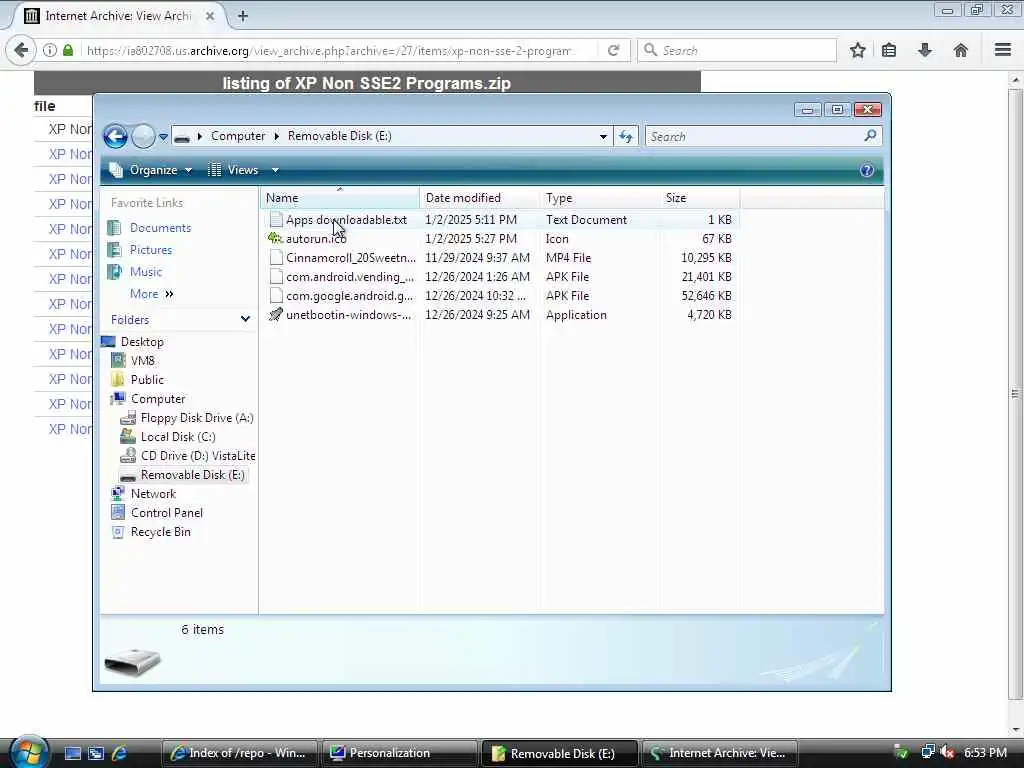Select Removable Disk (E:) breadcrumb segment
The height and width of the screenshot is (768, 1024).
[340, 136]
